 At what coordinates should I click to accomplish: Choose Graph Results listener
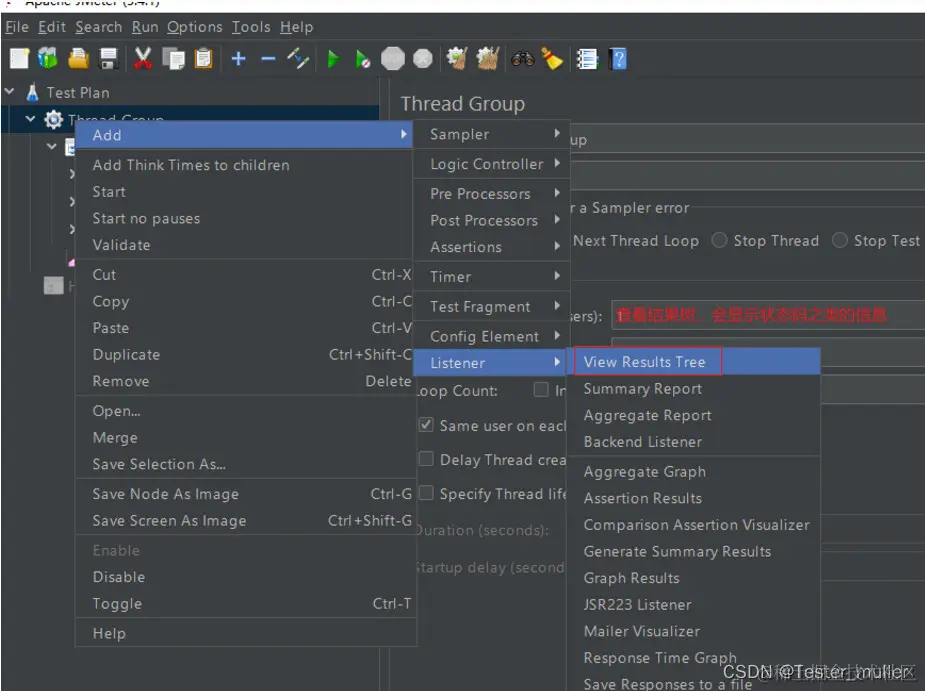[694, 578]
